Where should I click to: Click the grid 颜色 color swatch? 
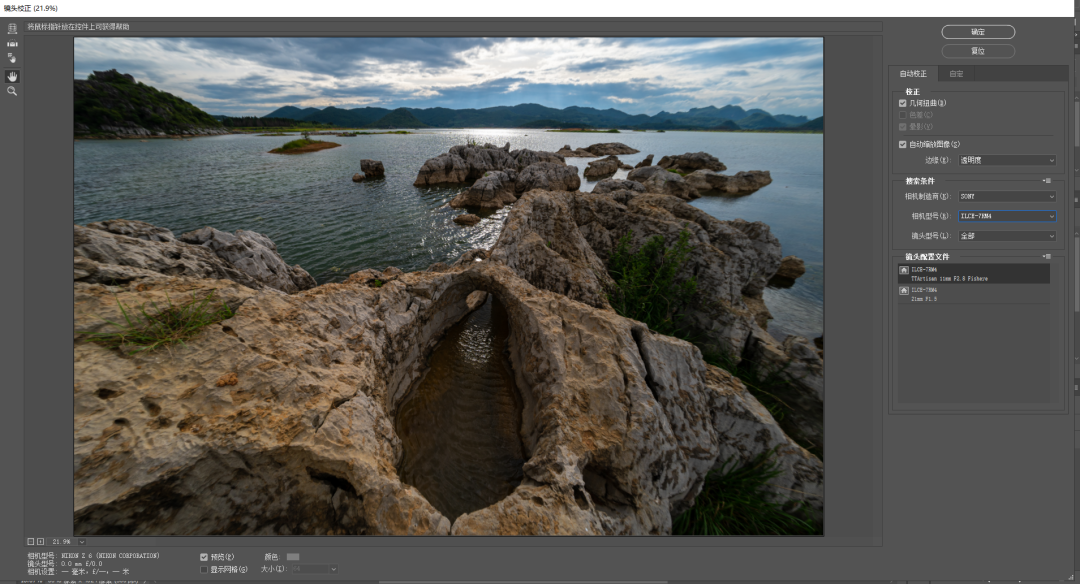(293, 556)
